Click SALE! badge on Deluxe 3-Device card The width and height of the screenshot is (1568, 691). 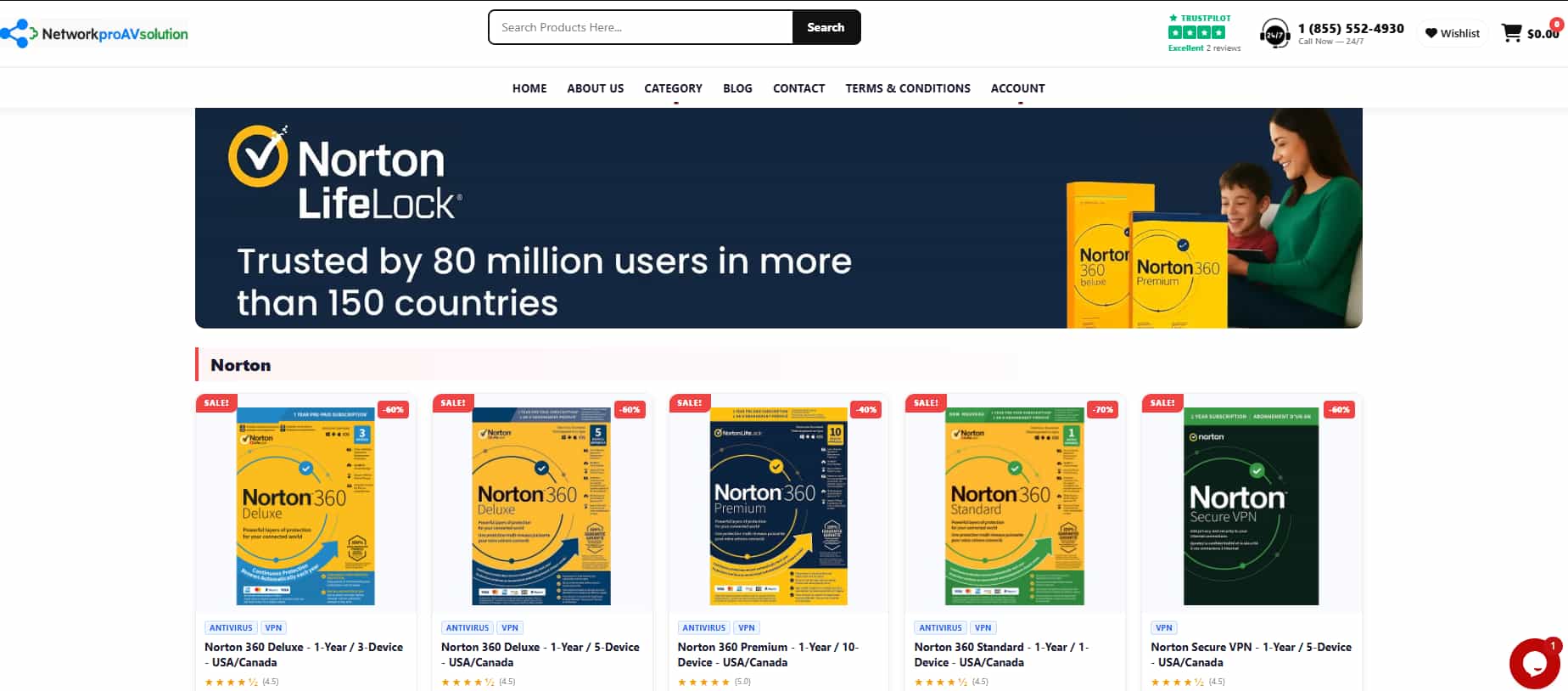216,403
